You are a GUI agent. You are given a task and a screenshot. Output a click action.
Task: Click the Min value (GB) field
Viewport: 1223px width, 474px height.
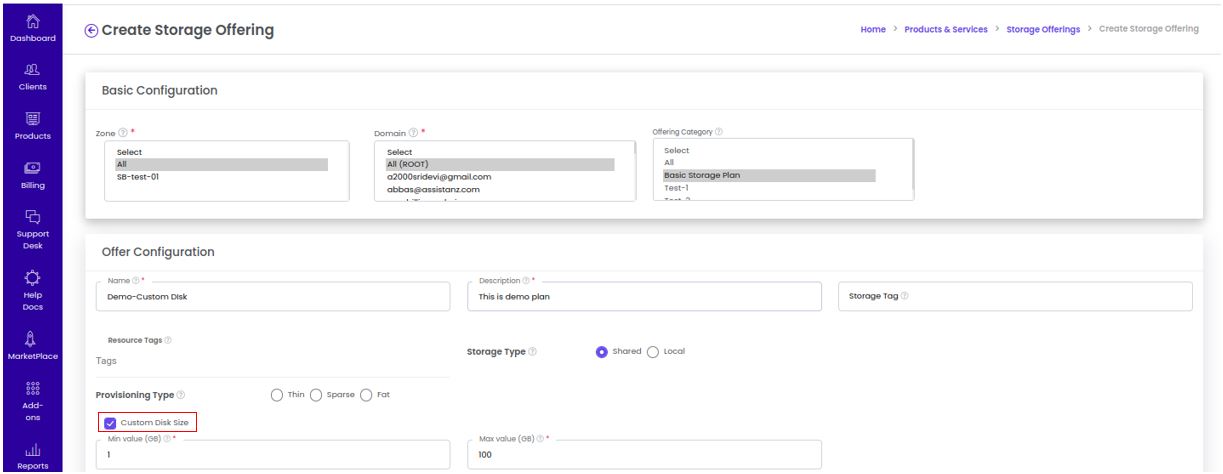click(273, 455)
